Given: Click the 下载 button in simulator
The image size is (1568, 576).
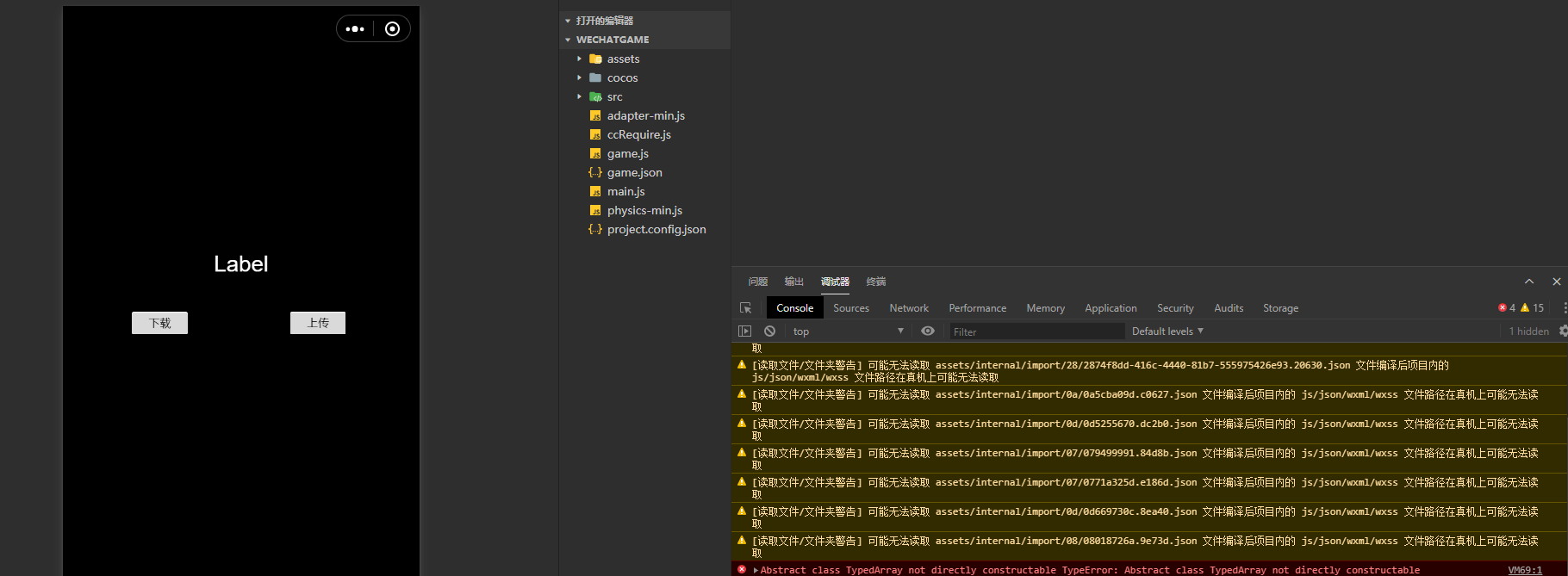Looking at the screenshot, I should 159,323.
